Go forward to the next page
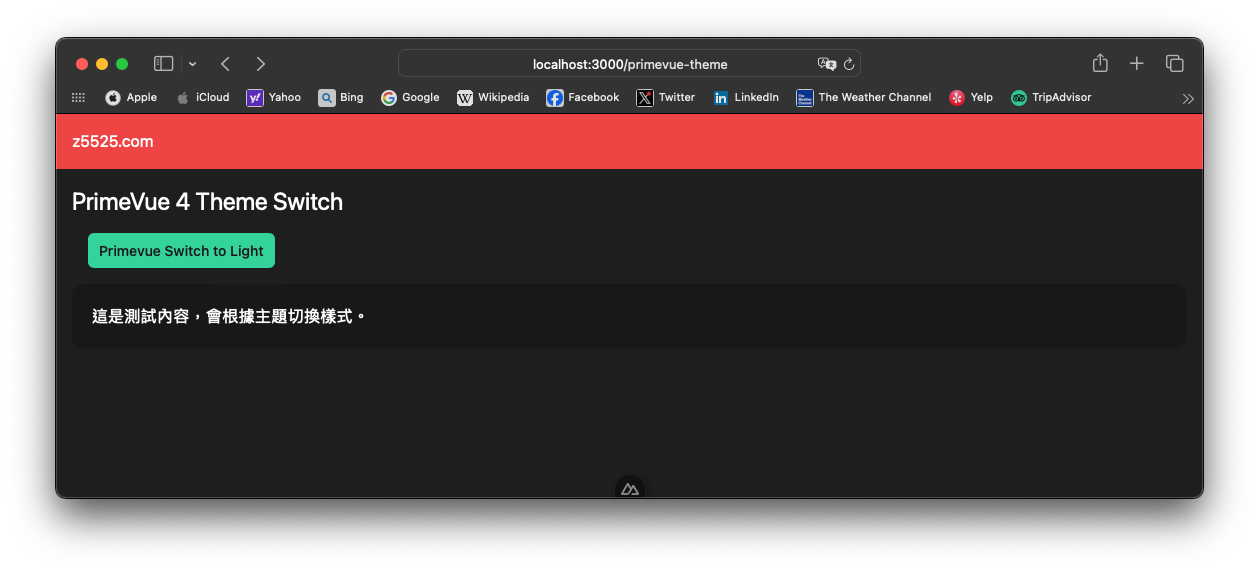 (x=261, y=64)
